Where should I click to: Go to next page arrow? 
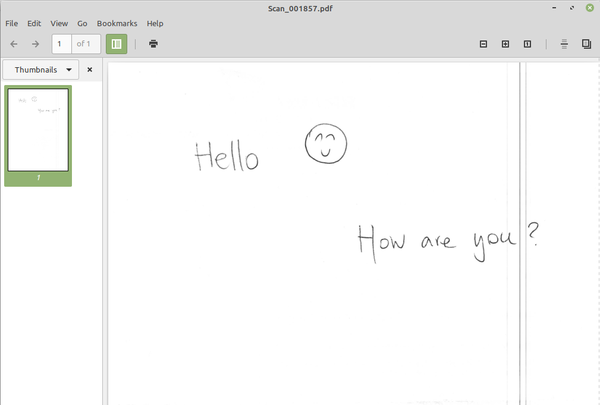(35, 44)
